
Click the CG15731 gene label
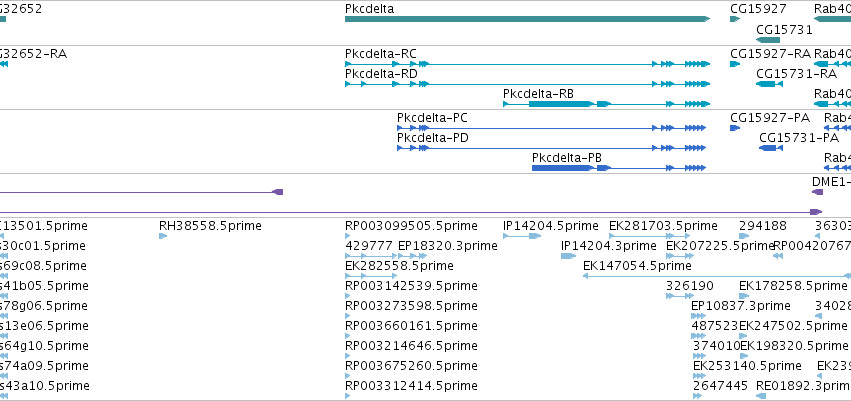pyautogui.click(x=784, y=29)
